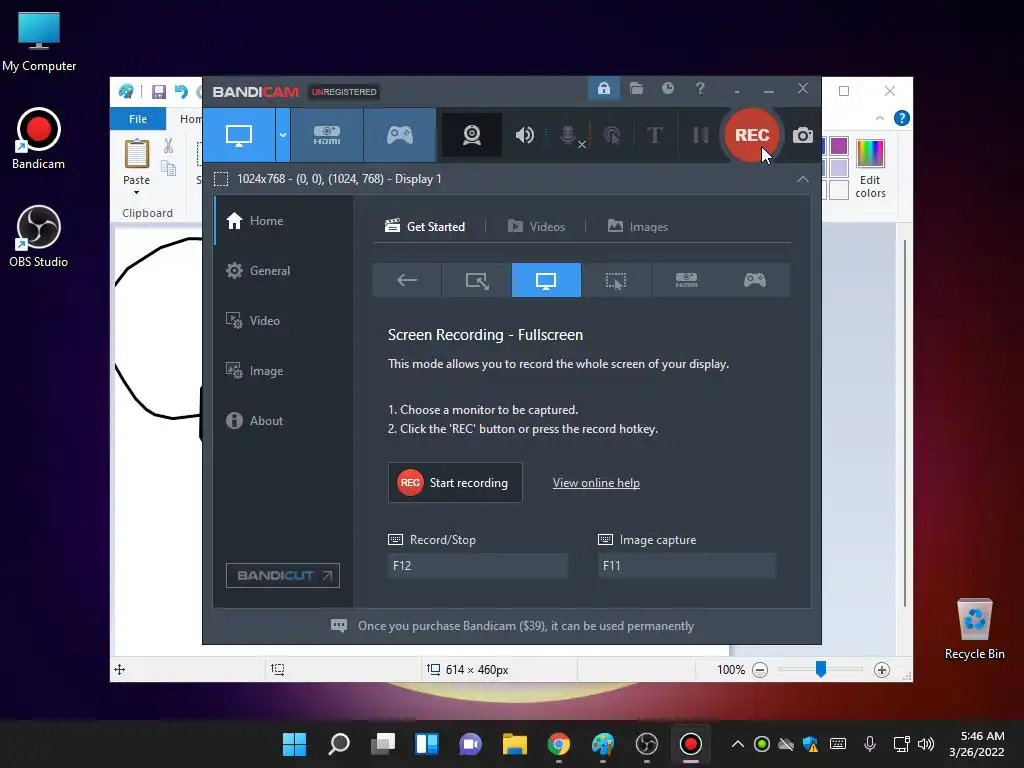Viewport: 1024px width, 768px height.
Task: Open the screen mode dropdown arrow
Action: click(283, 135)
